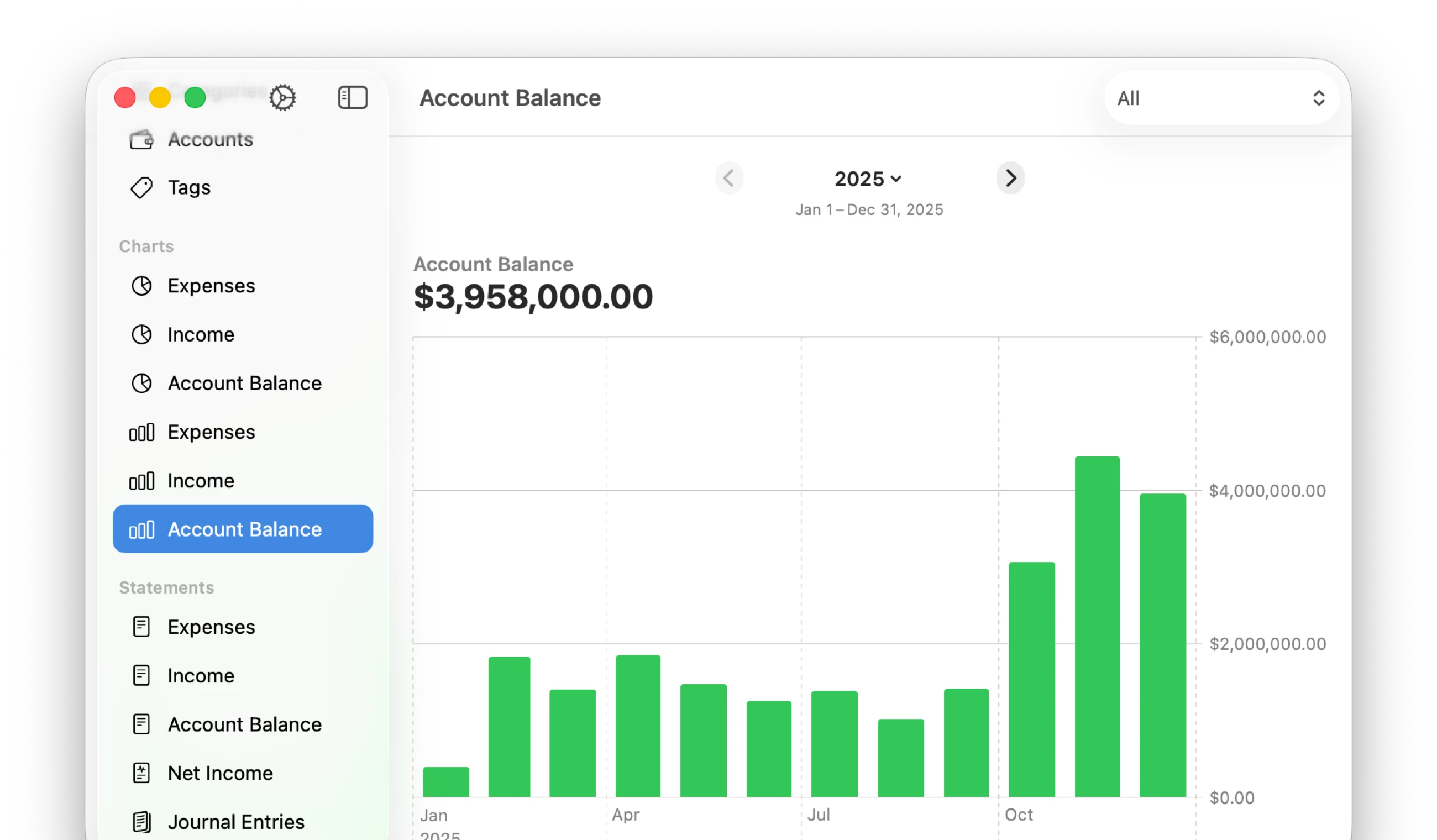Select the Income pie chart item
Viewport: 1437px width, 840px height.
(200, 335)
